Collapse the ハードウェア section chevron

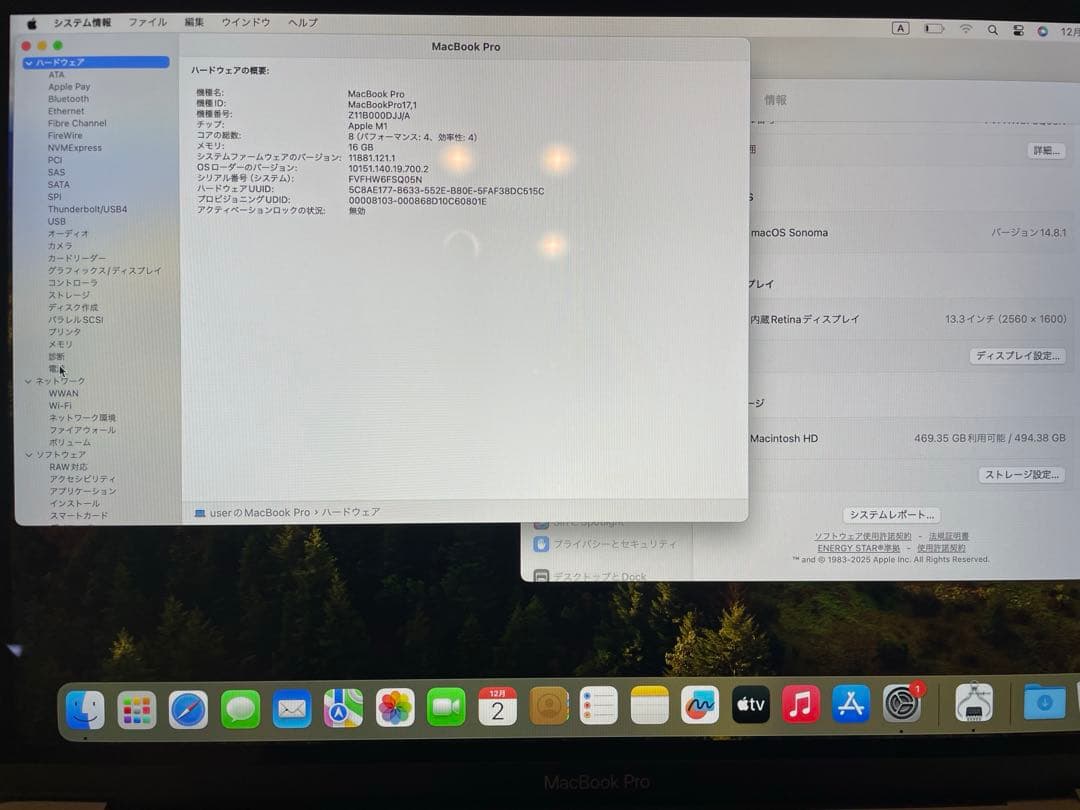(x=28, y=62)
